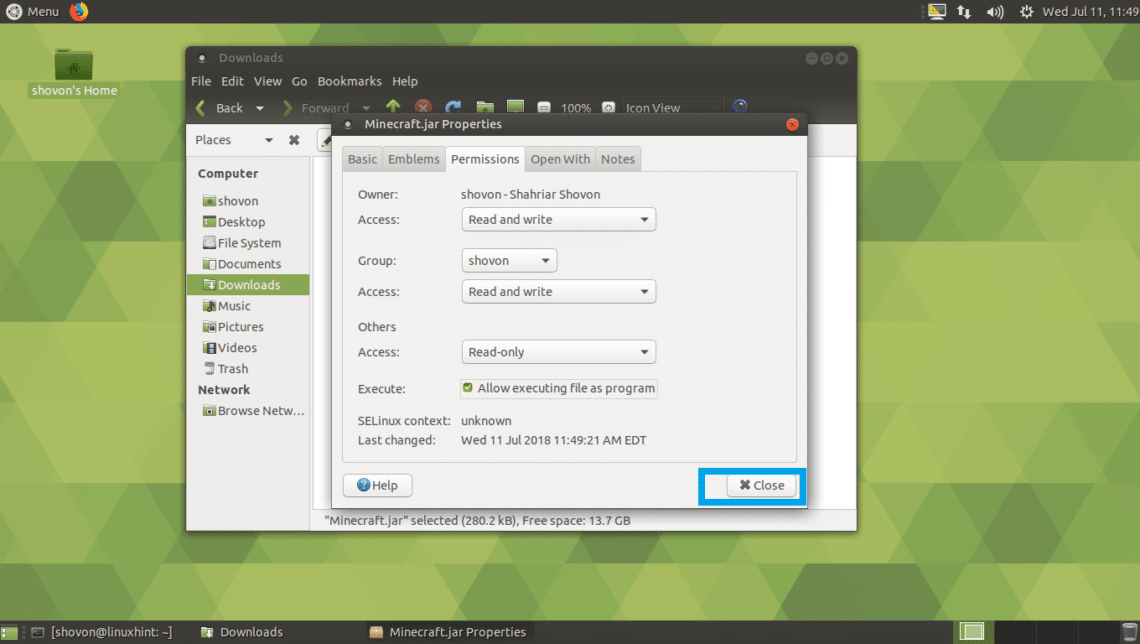Switch to the Emblems tab

(413, 159)
